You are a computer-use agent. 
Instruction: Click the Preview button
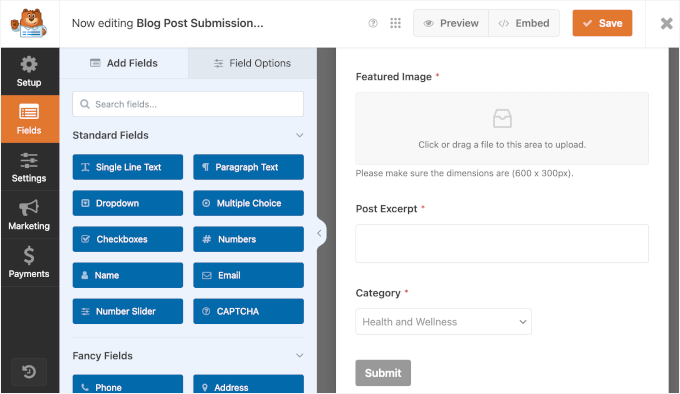pyautogui.click(x=451, y=23)
